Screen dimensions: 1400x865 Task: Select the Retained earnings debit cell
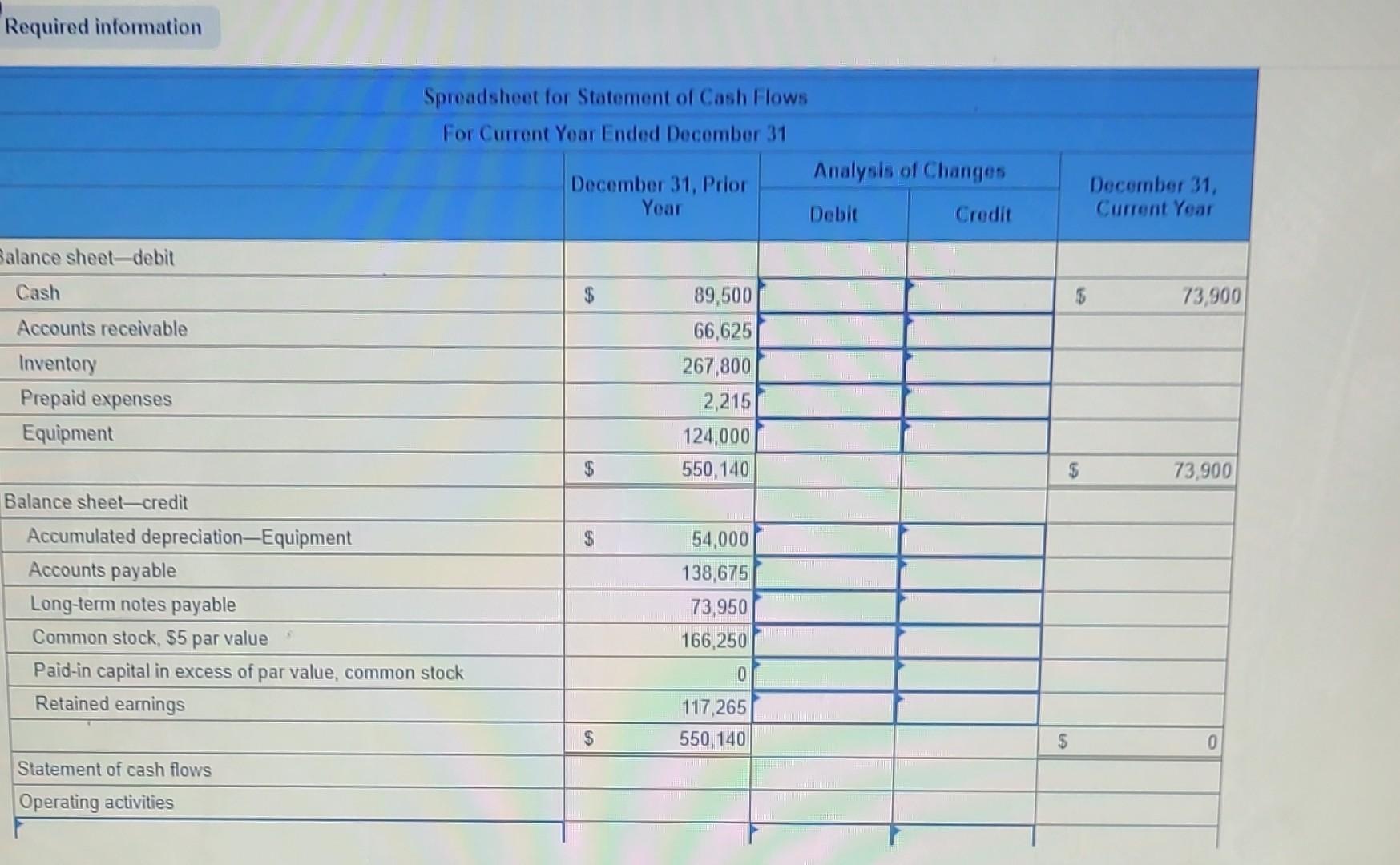pyautogui.click(x=823, y=708)
